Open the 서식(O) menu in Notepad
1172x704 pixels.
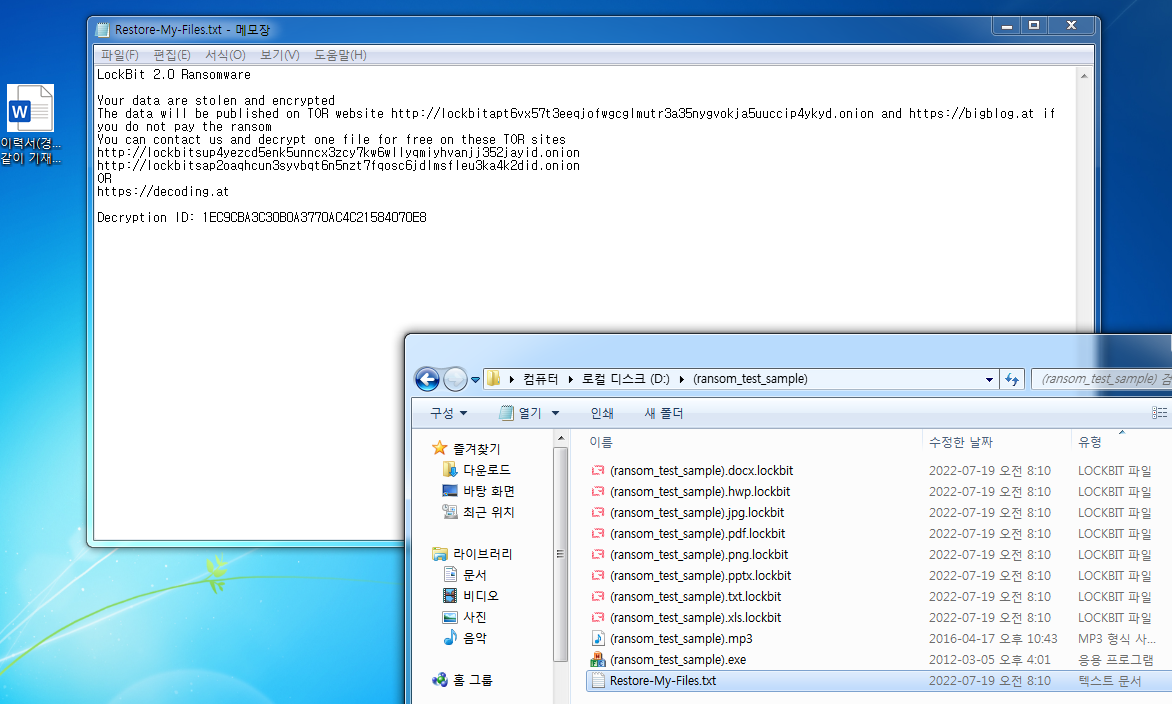(225, 55)
